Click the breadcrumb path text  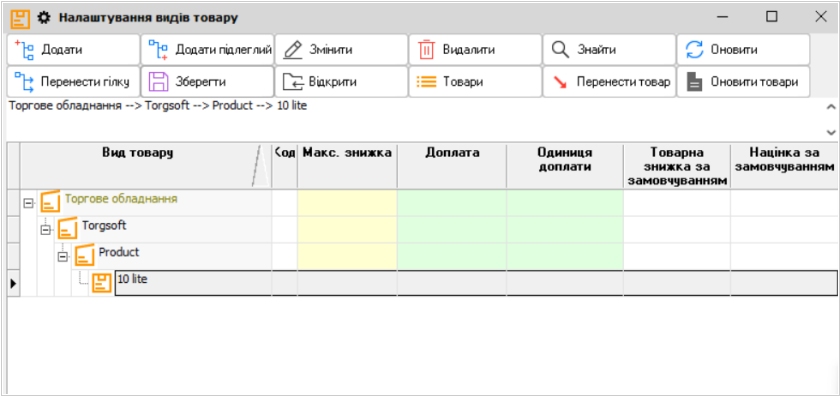point(158,106)
